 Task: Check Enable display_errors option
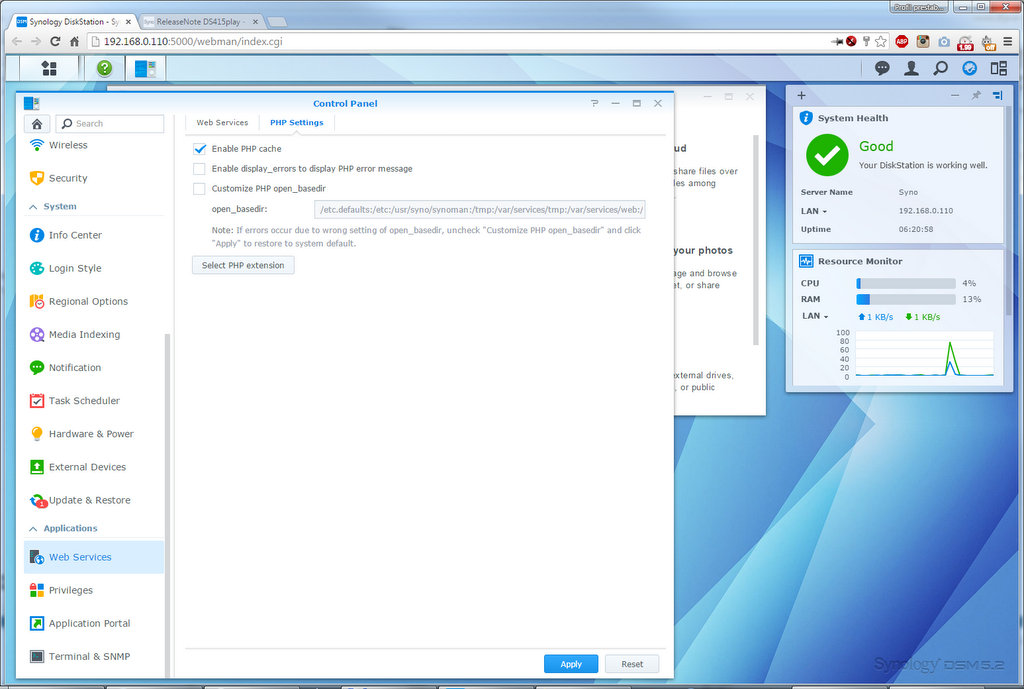pos(199,168)
